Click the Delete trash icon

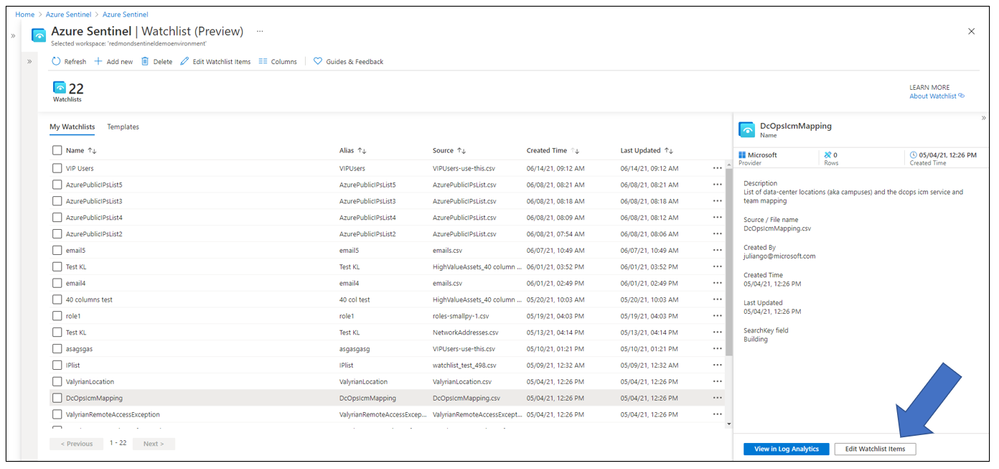145,62
